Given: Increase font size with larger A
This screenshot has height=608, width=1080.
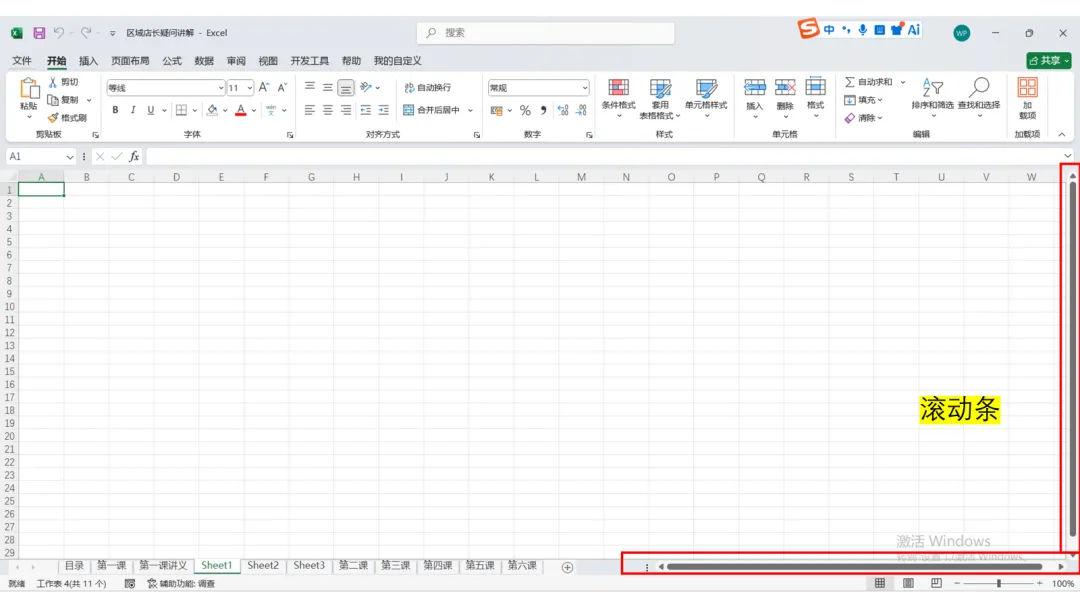Looking at the screenshot, I should [264, 87].
